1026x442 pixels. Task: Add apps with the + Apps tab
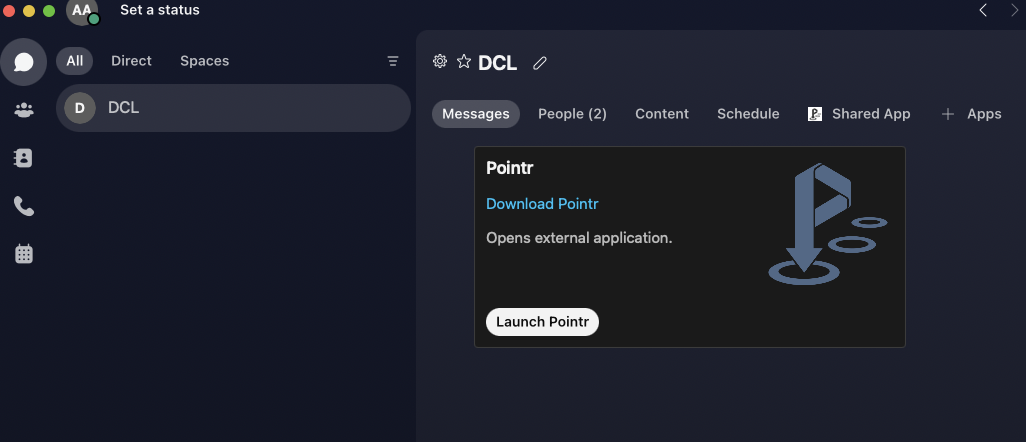pyautogui.click(x=971, y=114)
